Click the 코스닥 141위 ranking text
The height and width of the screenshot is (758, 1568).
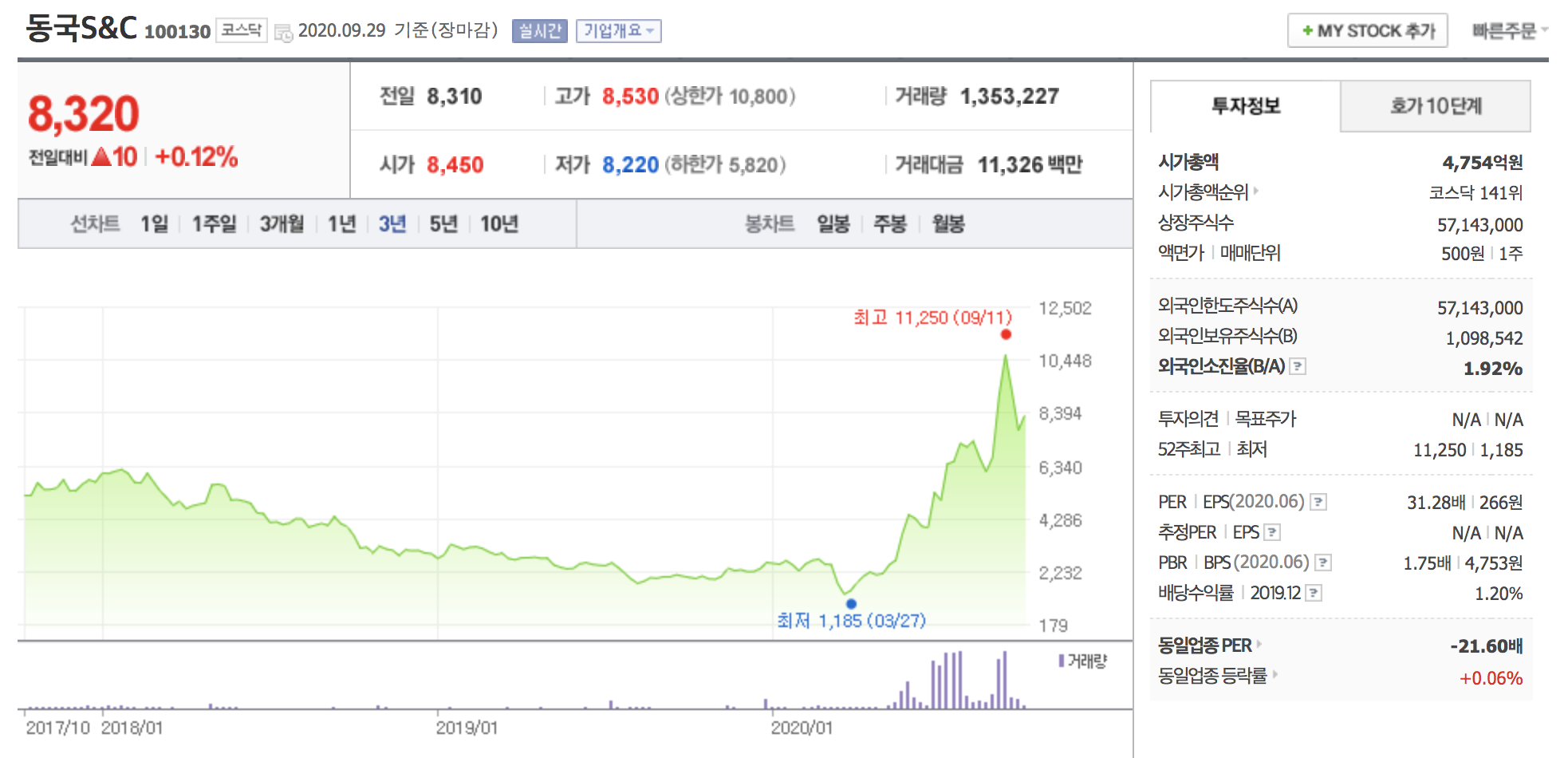point(1475,193)
